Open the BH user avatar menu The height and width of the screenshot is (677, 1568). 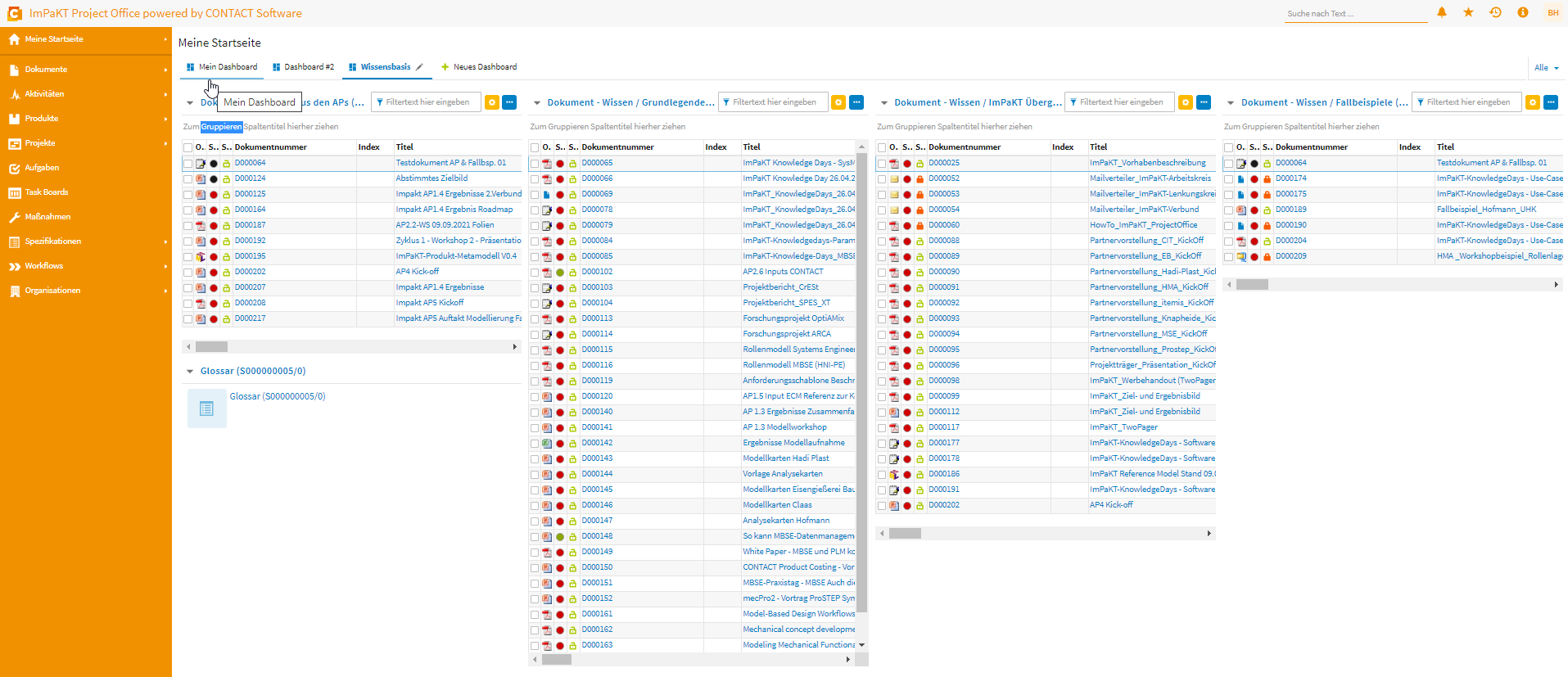1553,12
